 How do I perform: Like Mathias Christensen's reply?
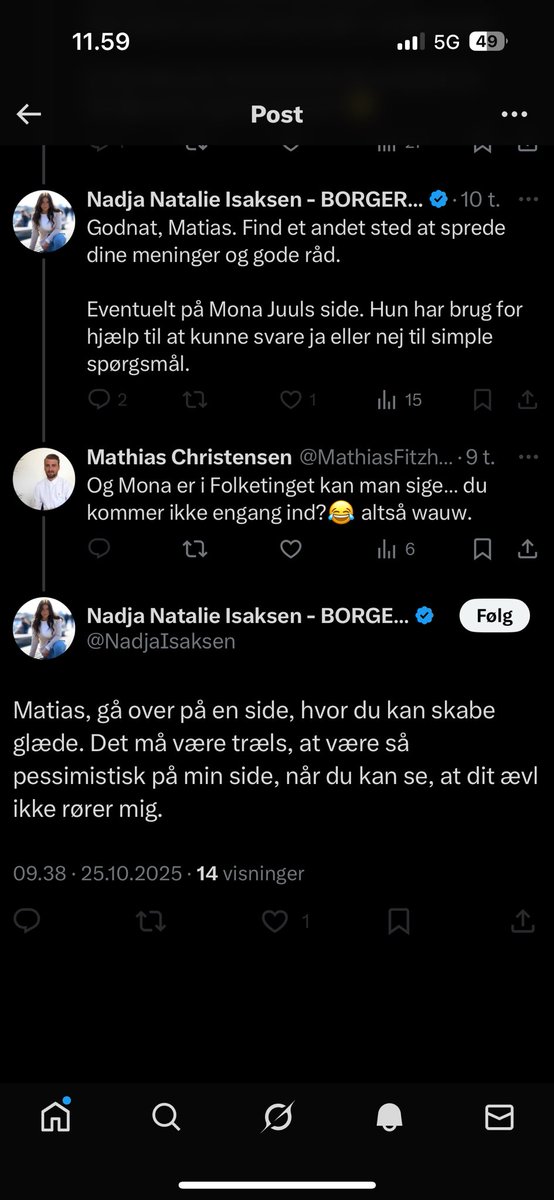tap(290, 549)
